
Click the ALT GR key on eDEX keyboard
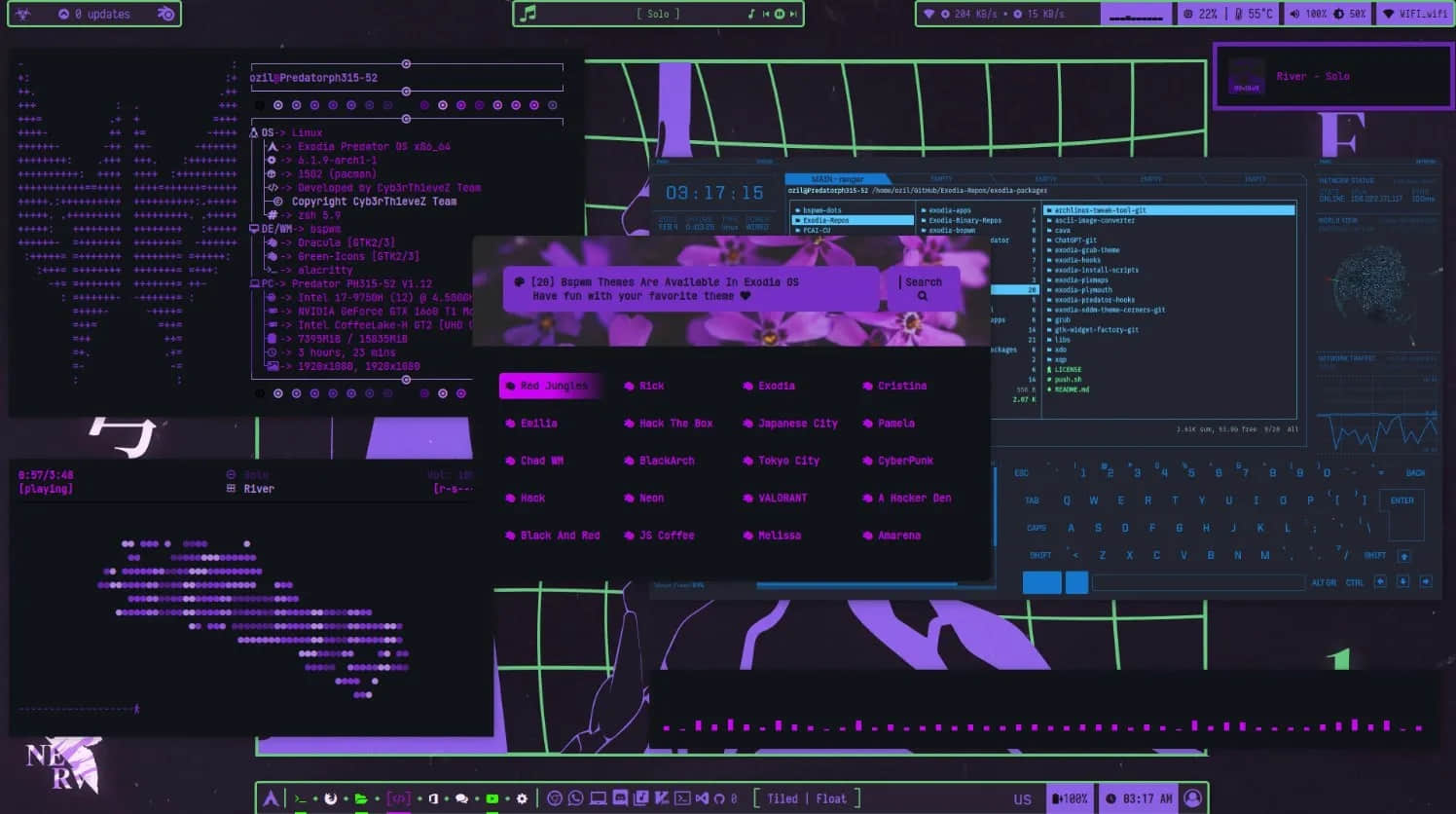point(1324,582)
